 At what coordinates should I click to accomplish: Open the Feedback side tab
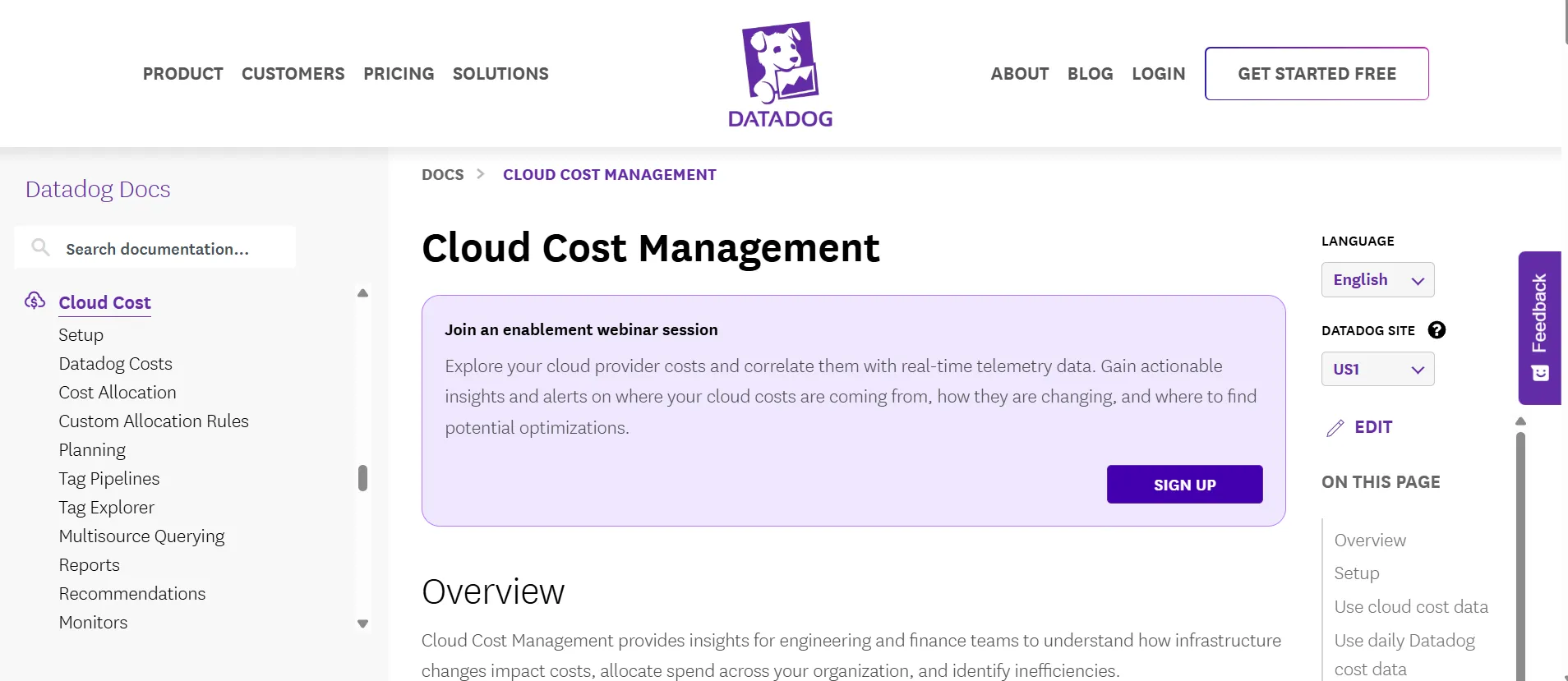click(x=1540, y=328)
